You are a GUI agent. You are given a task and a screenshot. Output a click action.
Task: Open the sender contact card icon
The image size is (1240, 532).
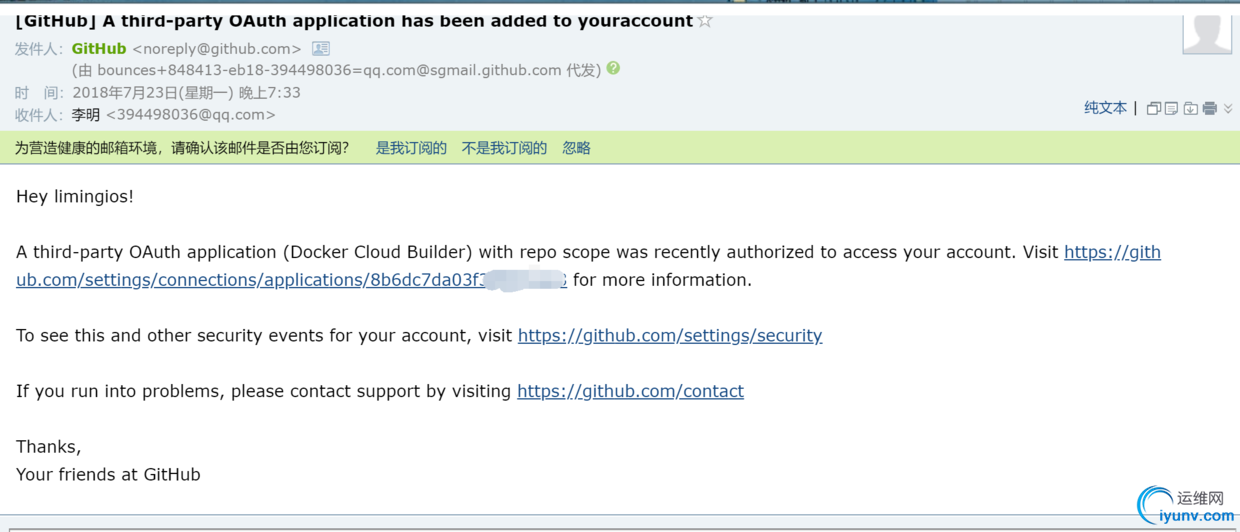point(320,48)
